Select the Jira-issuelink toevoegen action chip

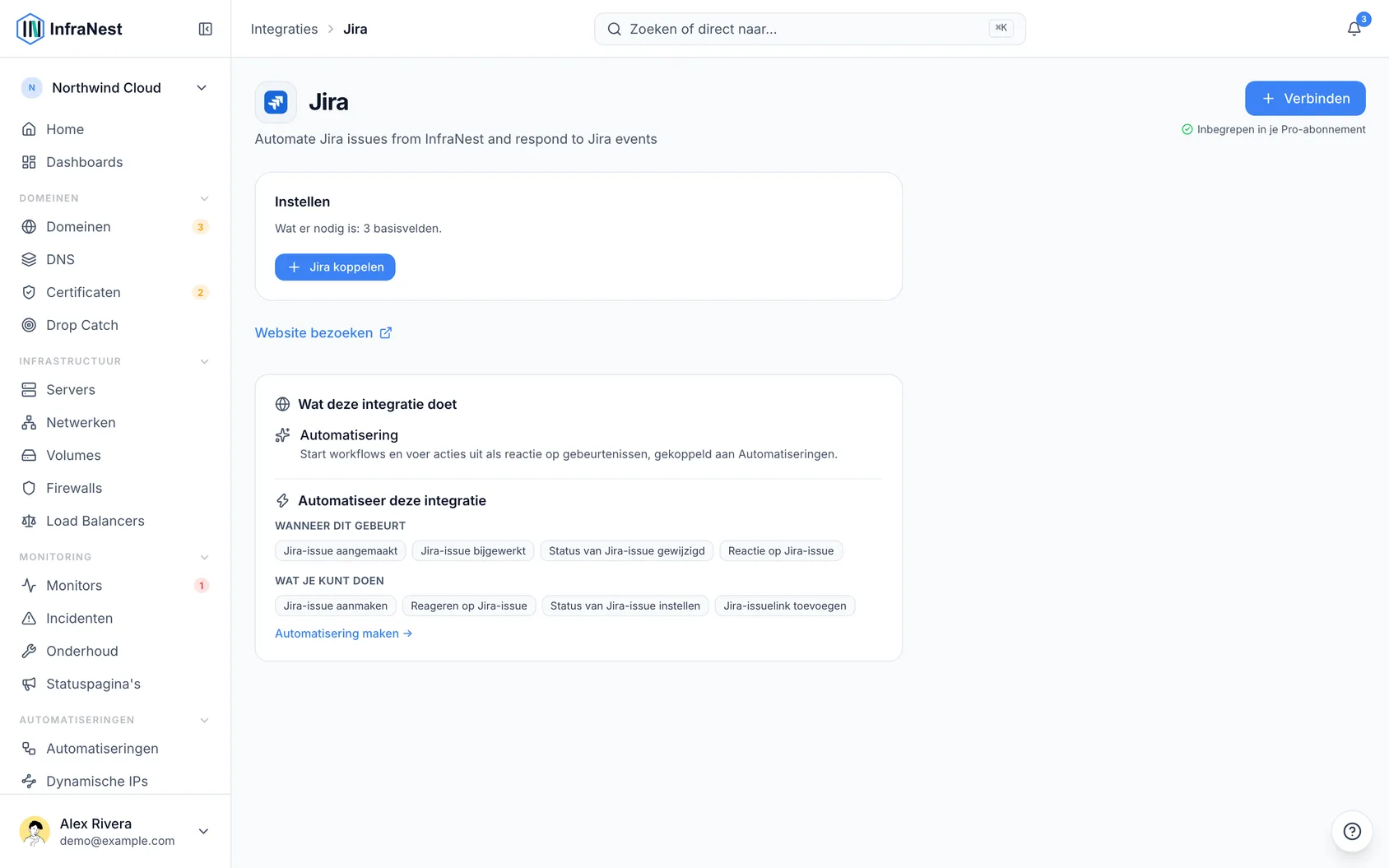(785, 606)
